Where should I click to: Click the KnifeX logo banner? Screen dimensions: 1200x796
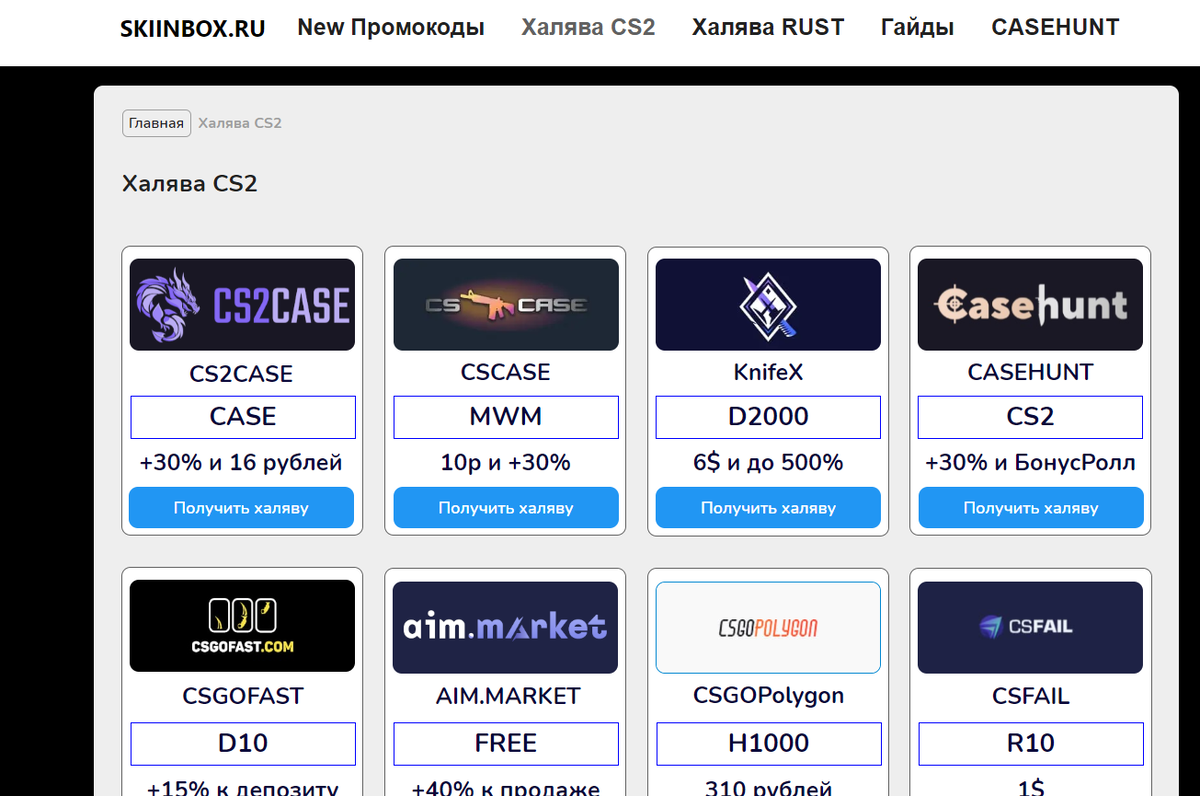click(x=768, y=305)
